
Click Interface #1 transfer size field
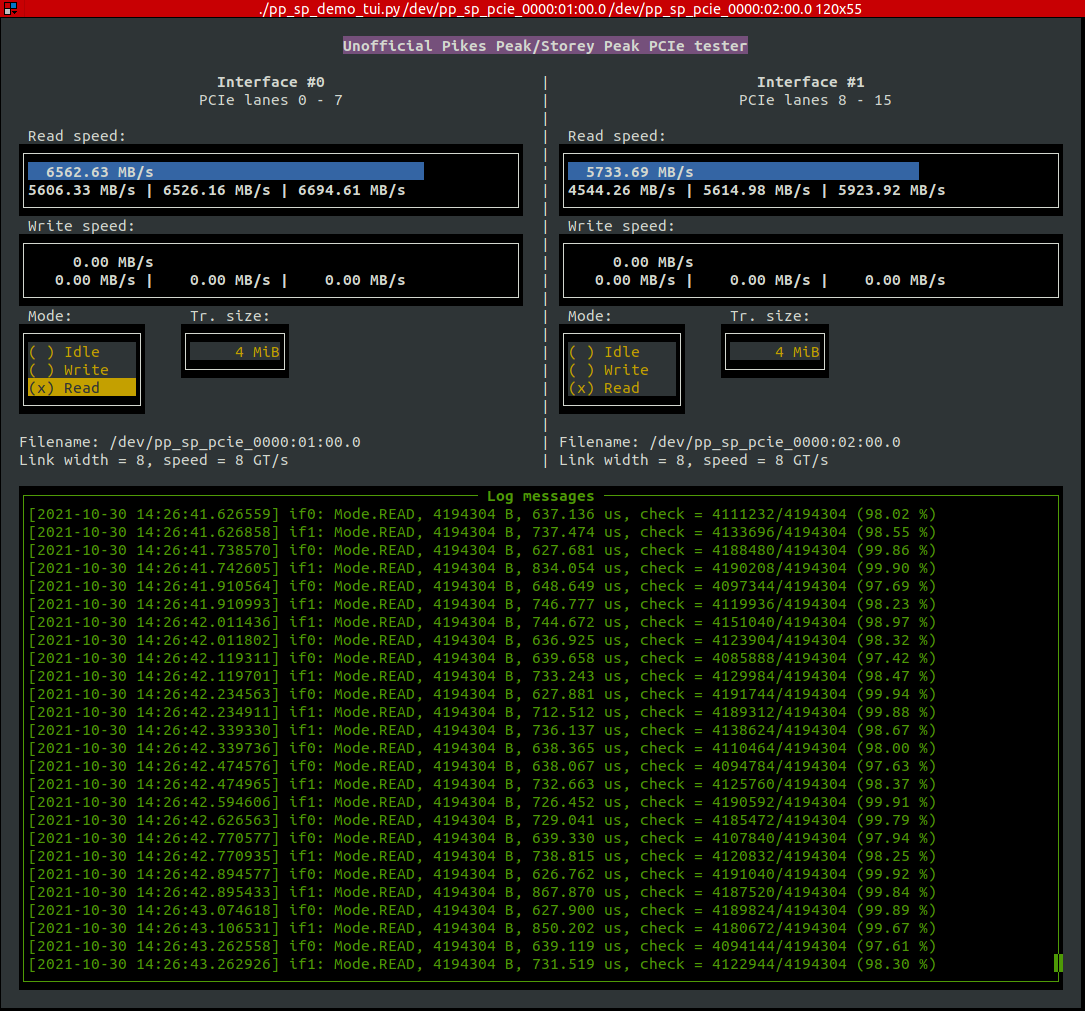[775, 351]
